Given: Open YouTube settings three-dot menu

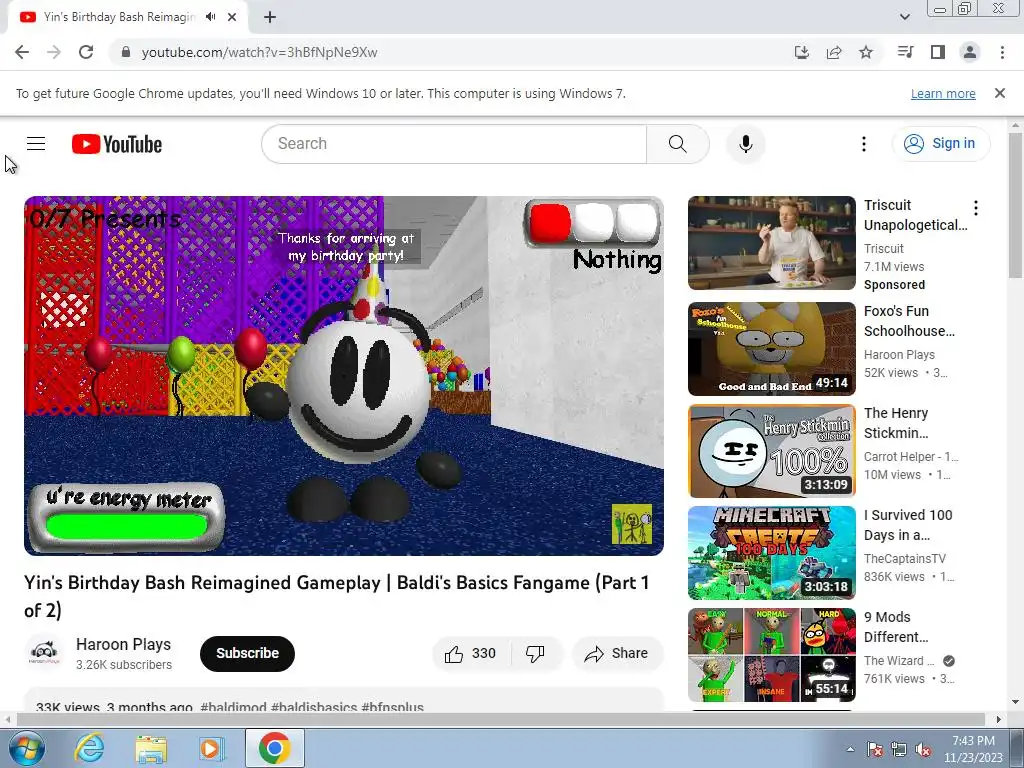Looking at the screenshot, I should coord(863,144).
